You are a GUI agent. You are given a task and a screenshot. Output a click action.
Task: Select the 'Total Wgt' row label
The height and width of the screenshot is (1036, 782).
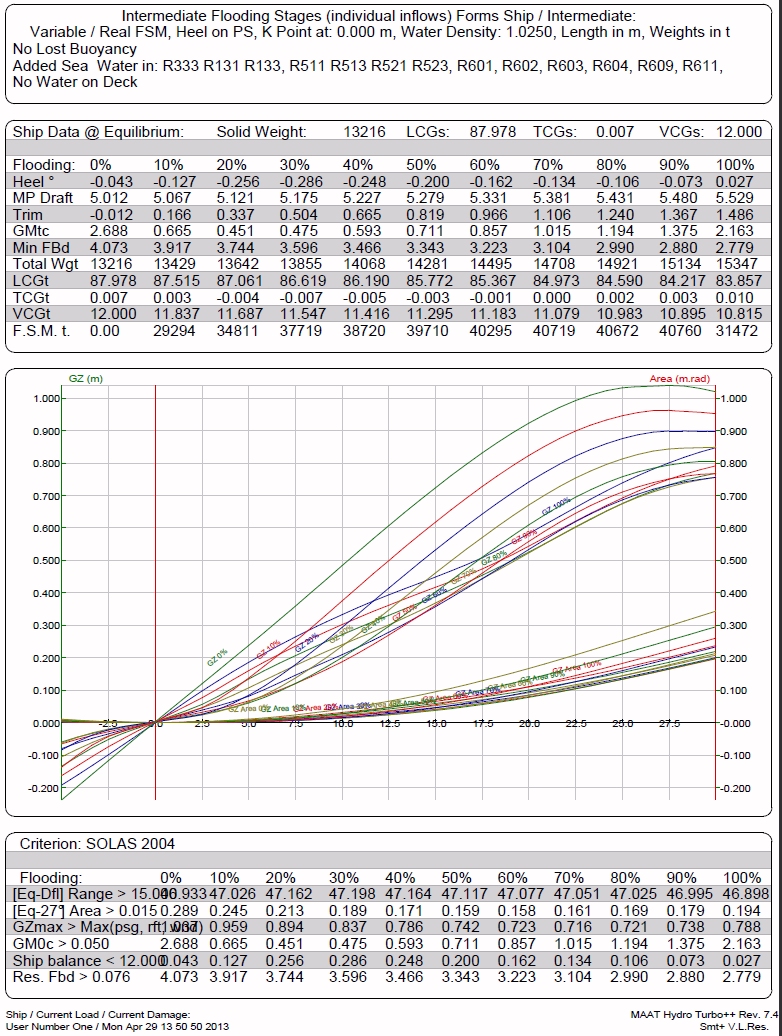pyautogui.click(x=46, y=265)
